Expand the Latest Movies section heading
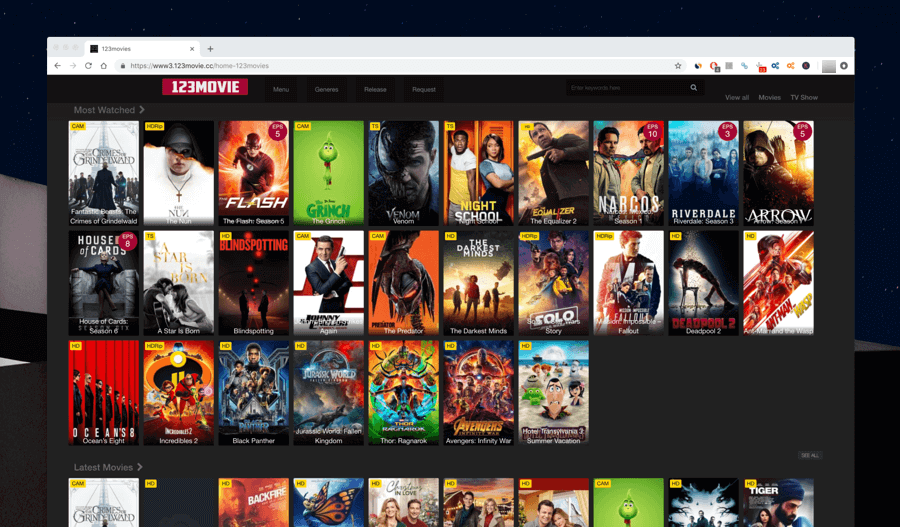This screenshot has width=900, height=527. coord(108,467)
